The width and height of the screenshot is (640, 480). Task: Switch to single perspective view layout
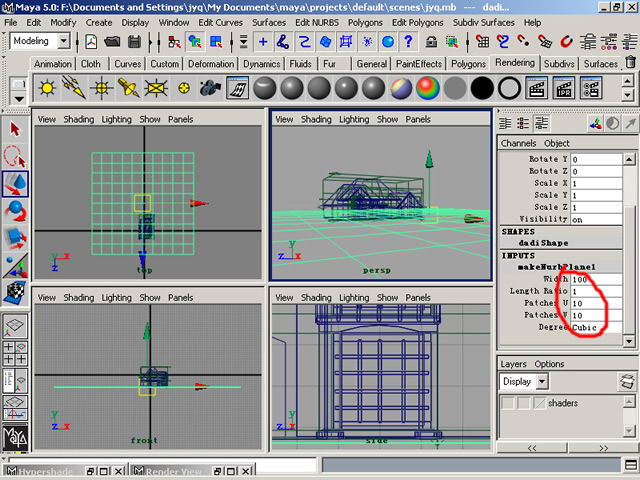(15, 326)
